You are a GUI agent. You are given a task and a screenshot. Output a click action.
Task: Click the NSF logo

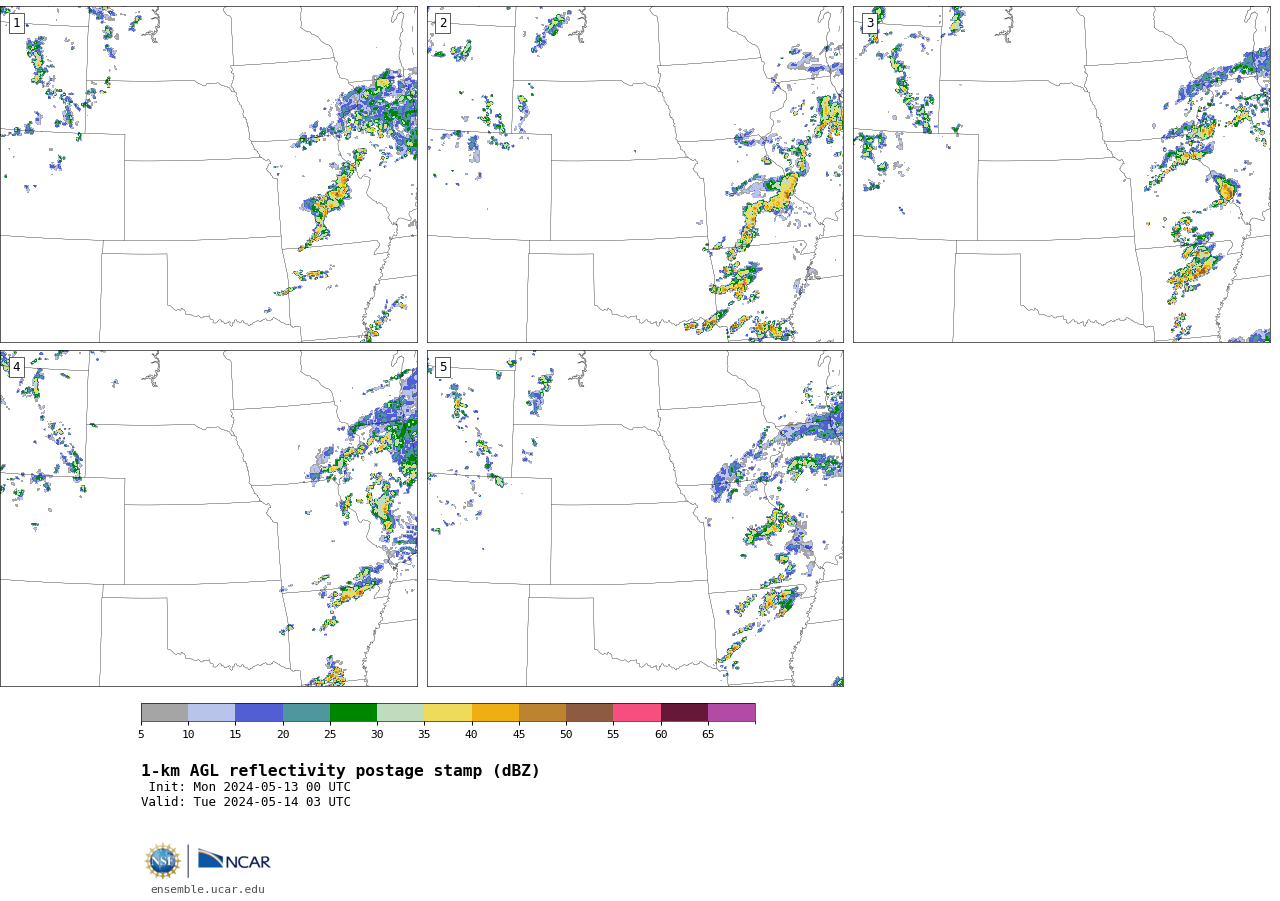pyautogui.click(x=163, y=861)
